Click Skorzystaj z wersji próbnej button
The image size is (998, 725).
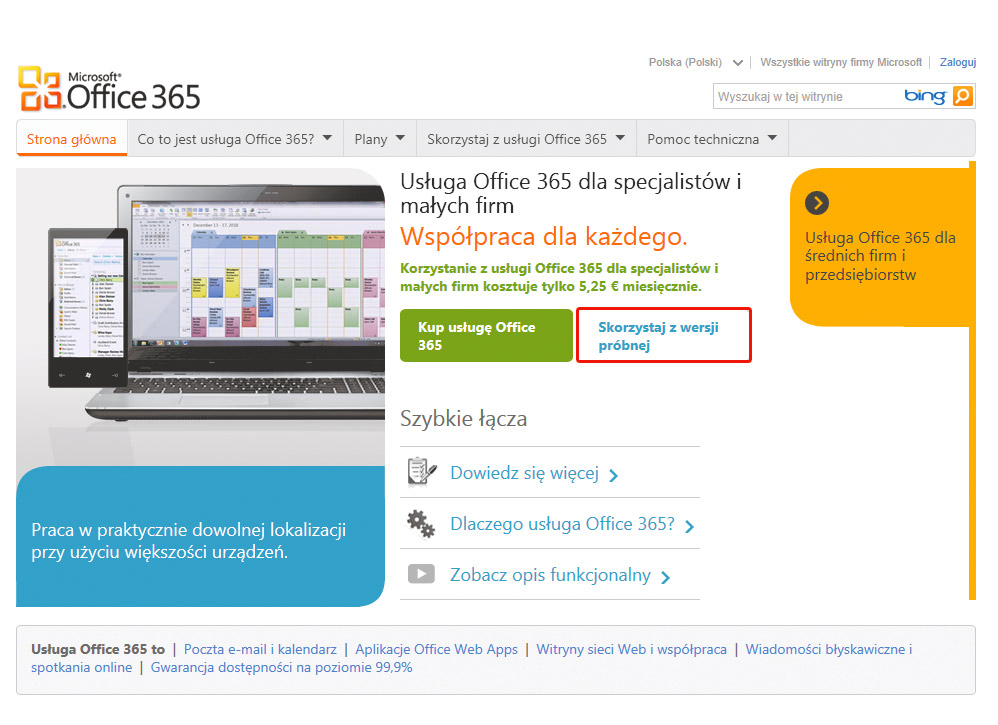click(663, 336)
